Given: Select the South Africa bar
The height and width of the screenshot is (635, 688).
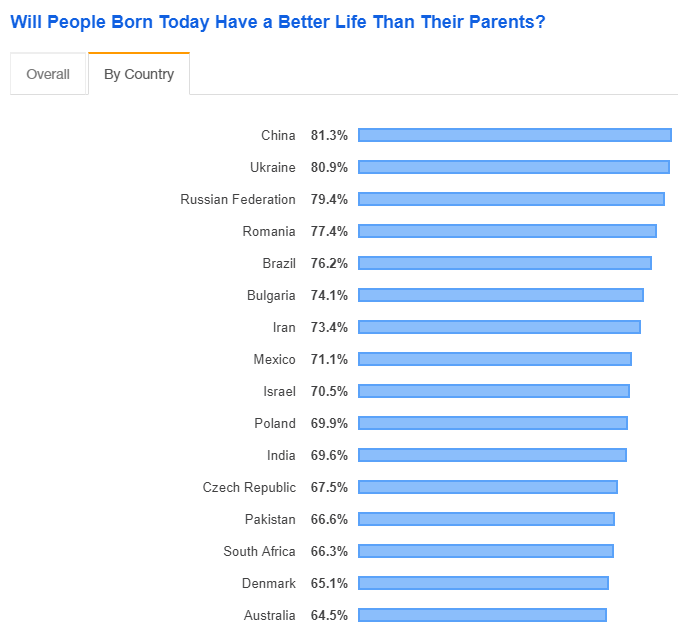Looking at the screenshot, I should [486, 552].
